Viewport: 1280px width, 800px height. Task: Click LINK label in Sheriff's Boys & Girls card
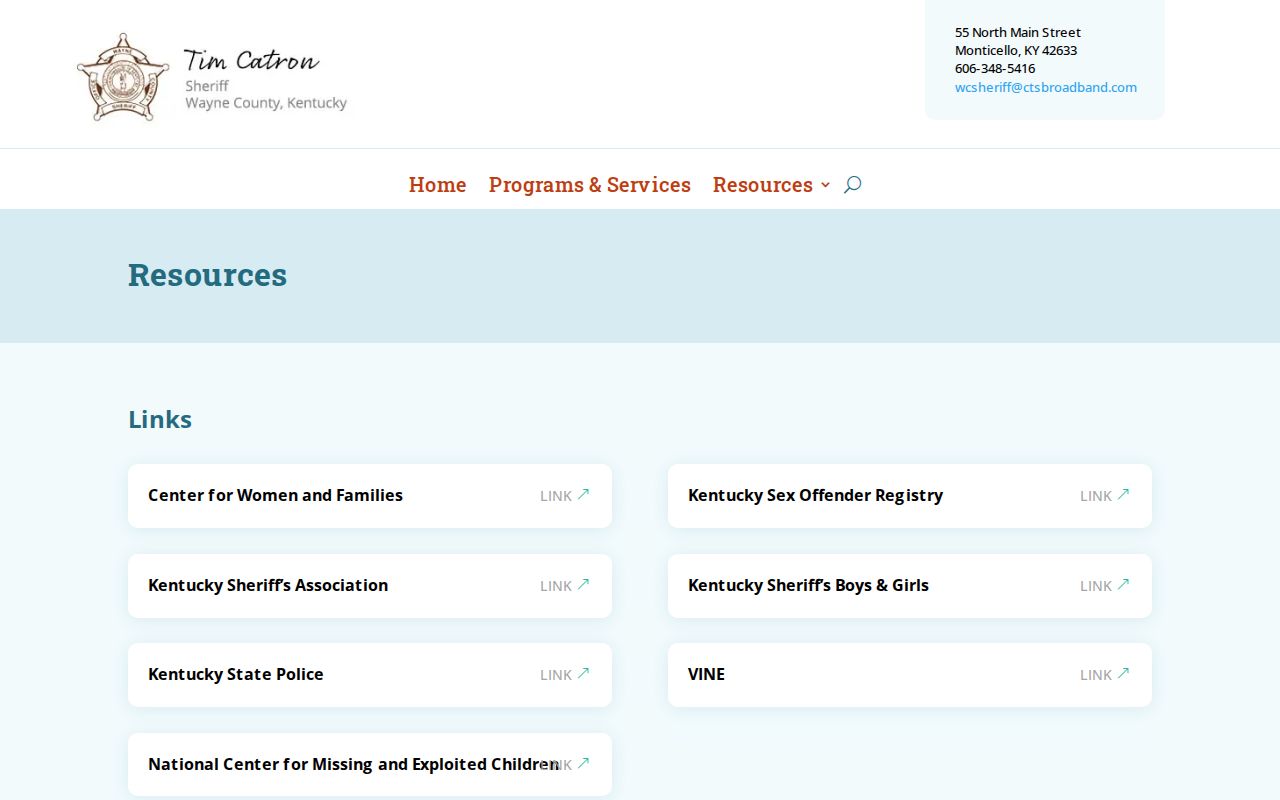pos(1096,586)
